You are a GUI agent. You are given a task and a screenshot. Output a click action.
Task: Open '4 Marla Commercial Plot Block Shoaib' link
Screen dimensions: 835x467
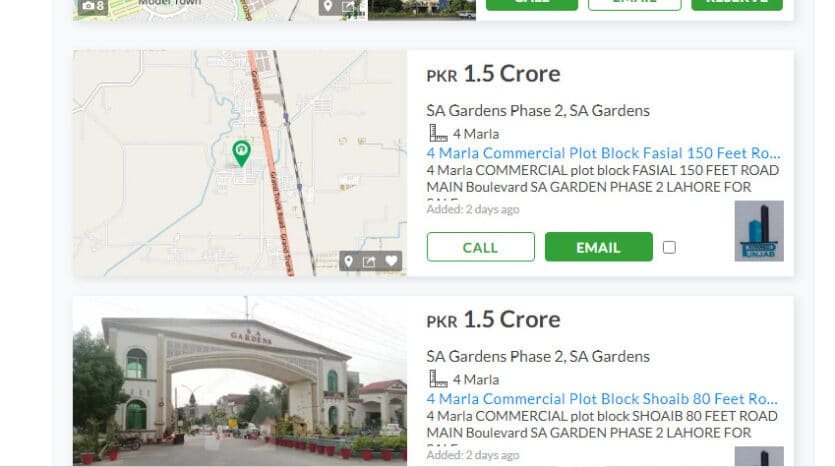click(x=602, y=399)
